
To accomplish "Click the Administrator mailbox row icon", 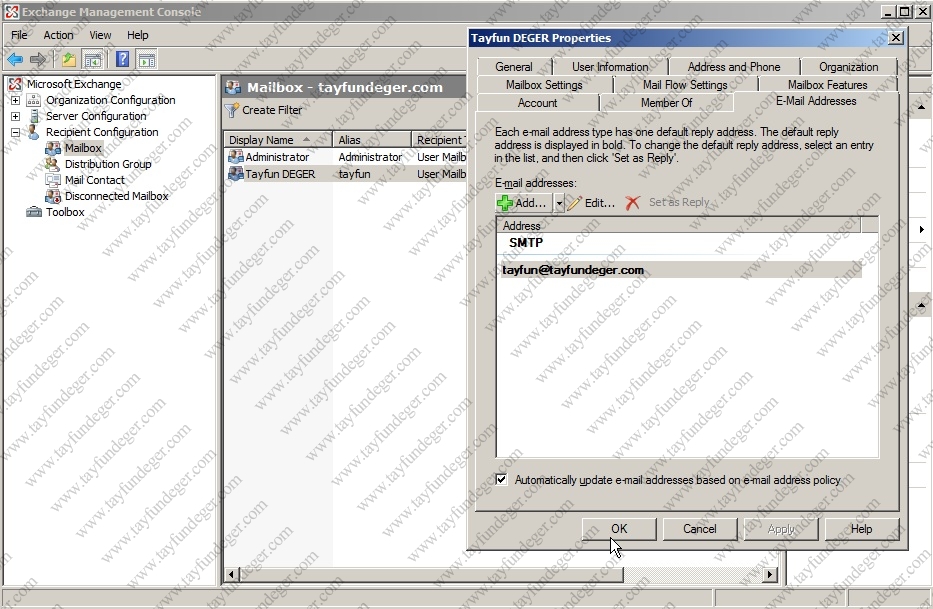I will pos(236,157).
